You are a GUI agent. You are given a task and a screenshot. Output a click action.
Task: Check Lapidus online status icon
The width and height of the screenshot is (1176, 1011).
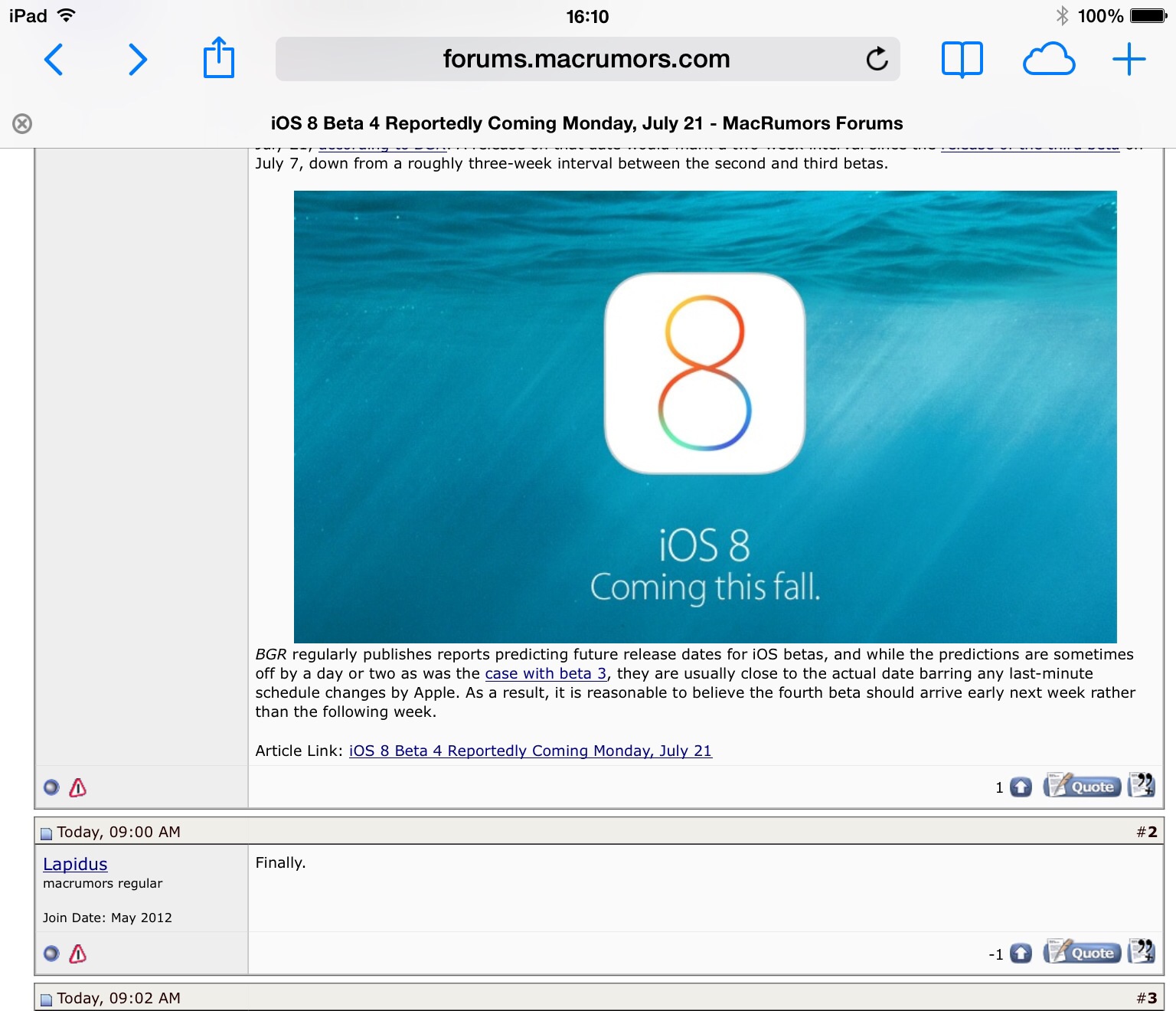tap(51, 953)
